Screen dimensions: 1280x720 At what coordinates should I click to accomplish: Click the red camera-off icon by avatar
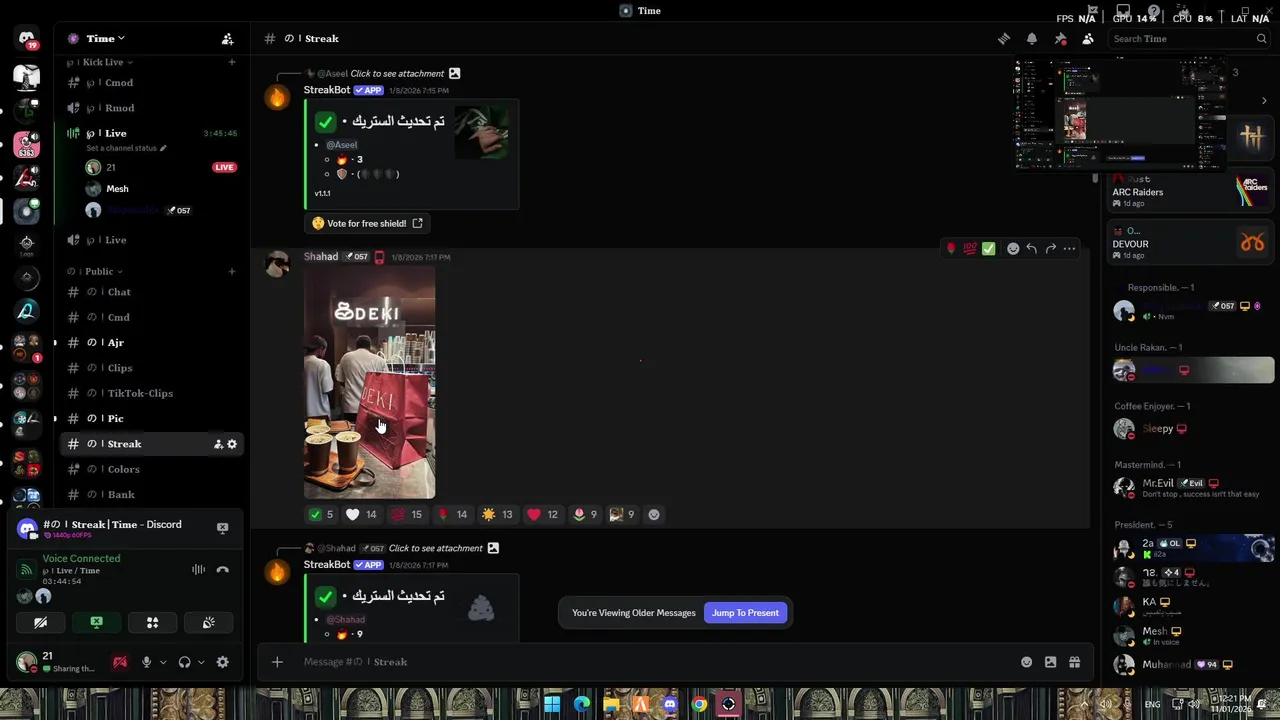[120, 662]
